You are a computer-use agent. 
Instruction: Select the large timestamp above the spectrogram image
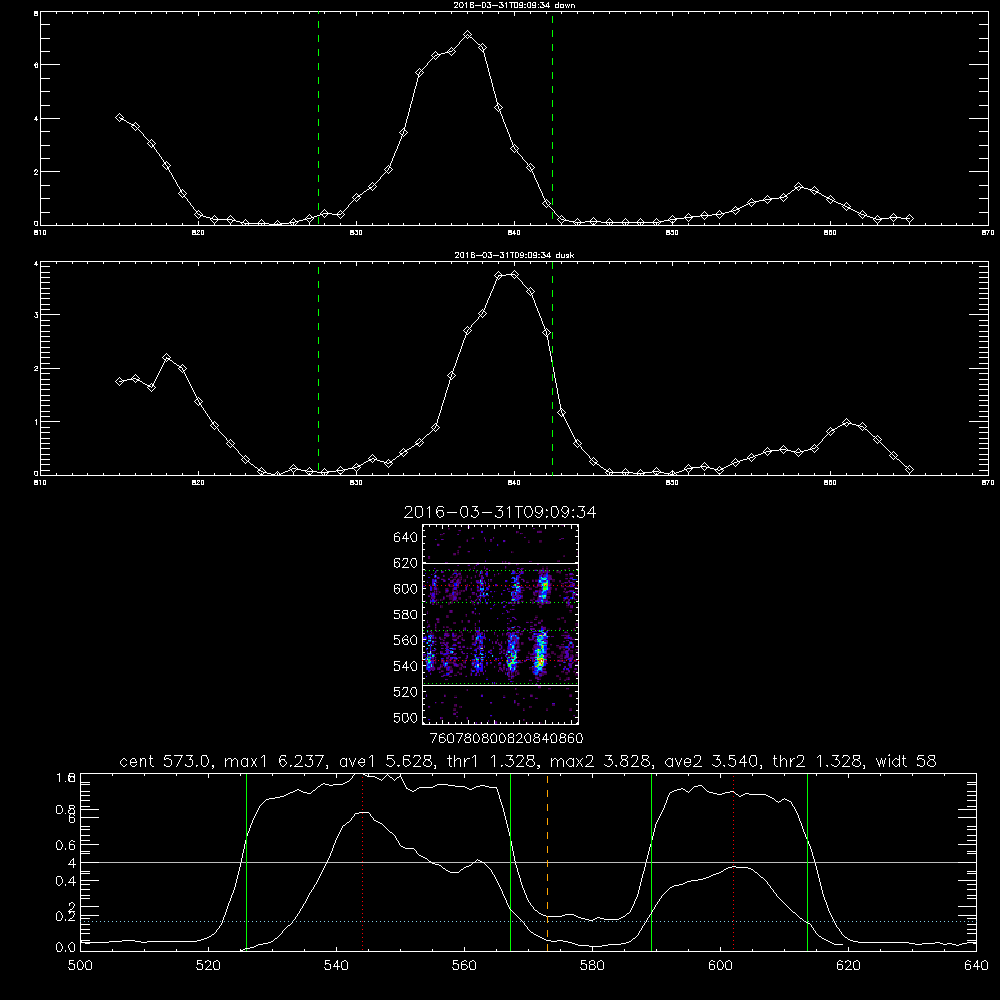500,512
